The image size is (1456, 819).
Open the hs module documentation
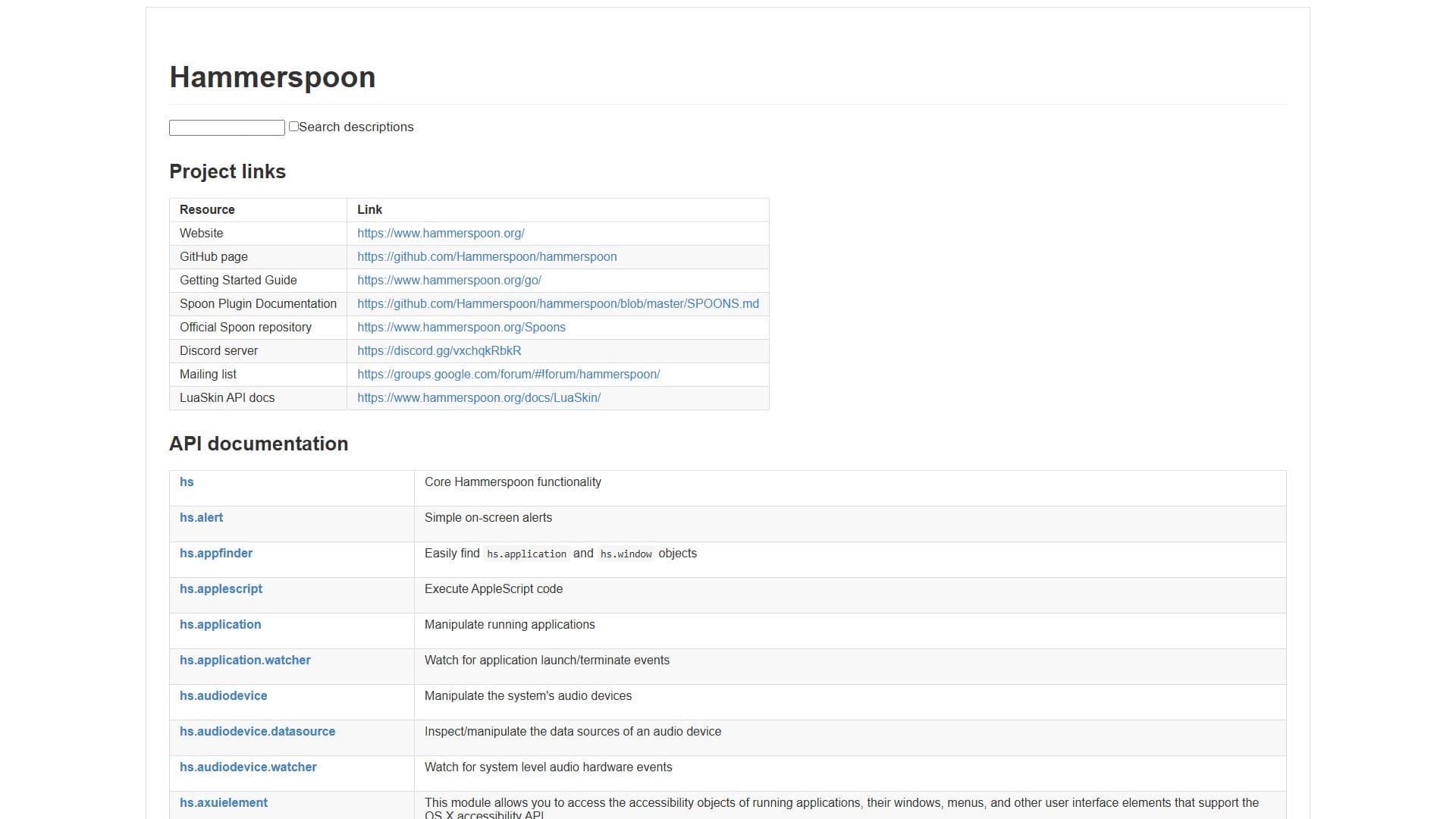187,482
